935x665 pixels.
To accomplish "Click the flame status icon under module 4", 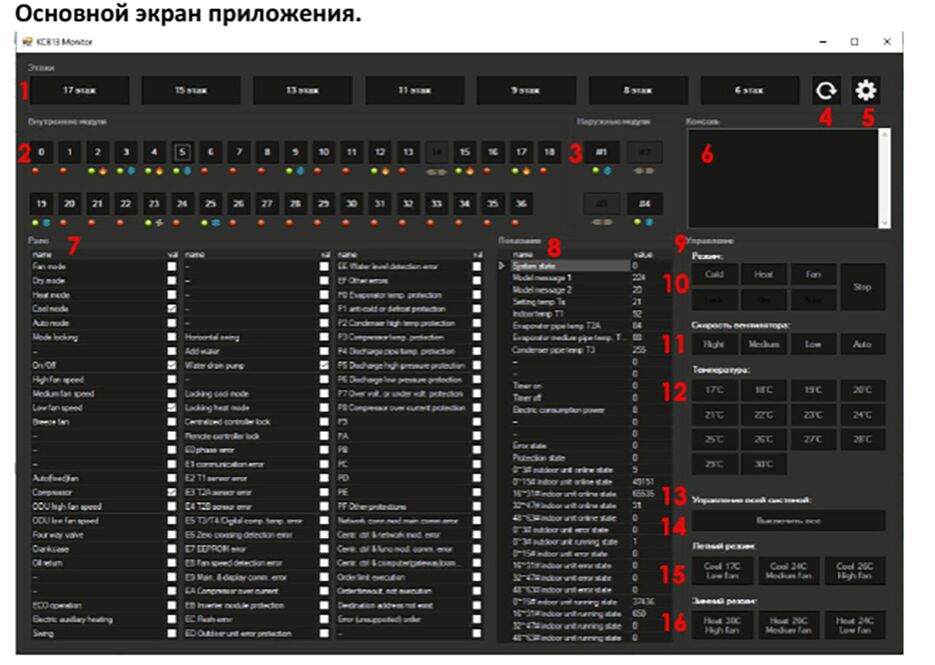I will [x=159, y=171].
